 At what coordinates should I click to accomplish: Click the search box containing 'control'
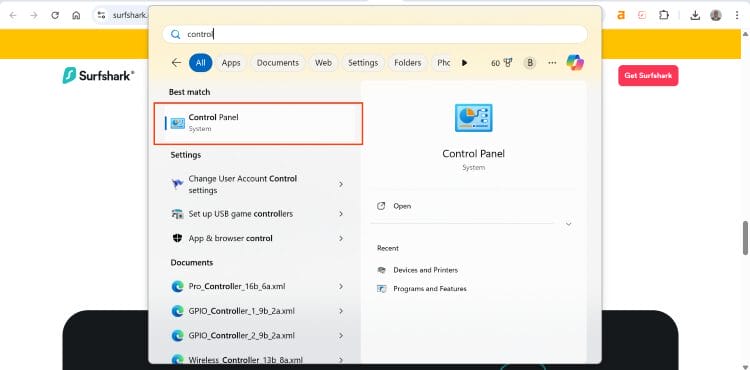coord(375,34)
